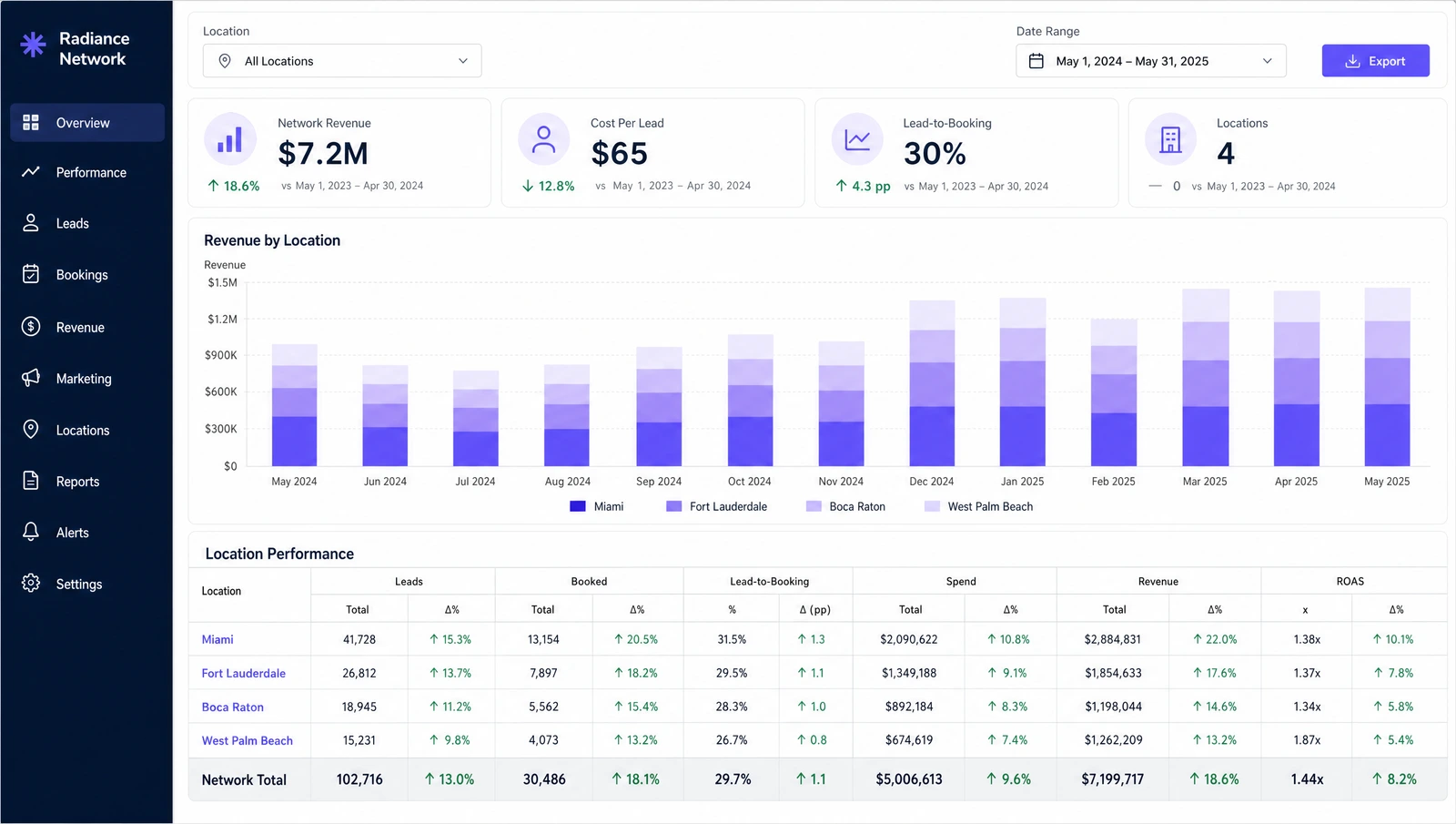Open the Fort Lauderdale location link
The image size is (1456, 824).
pyautogui.click(x=244, y=673)
